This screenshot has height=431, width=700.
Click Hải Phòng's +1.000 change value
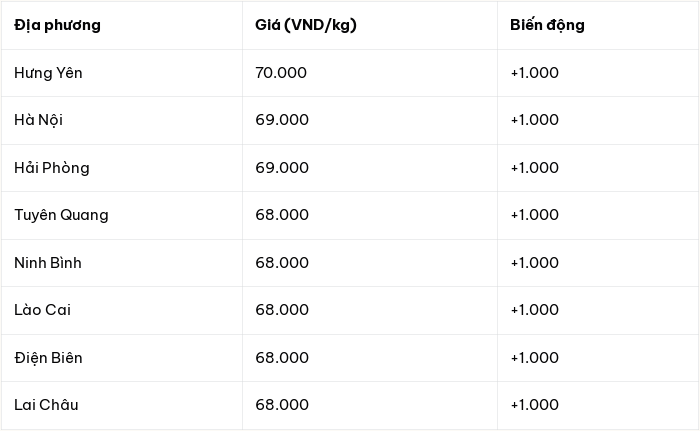(534, 168)
